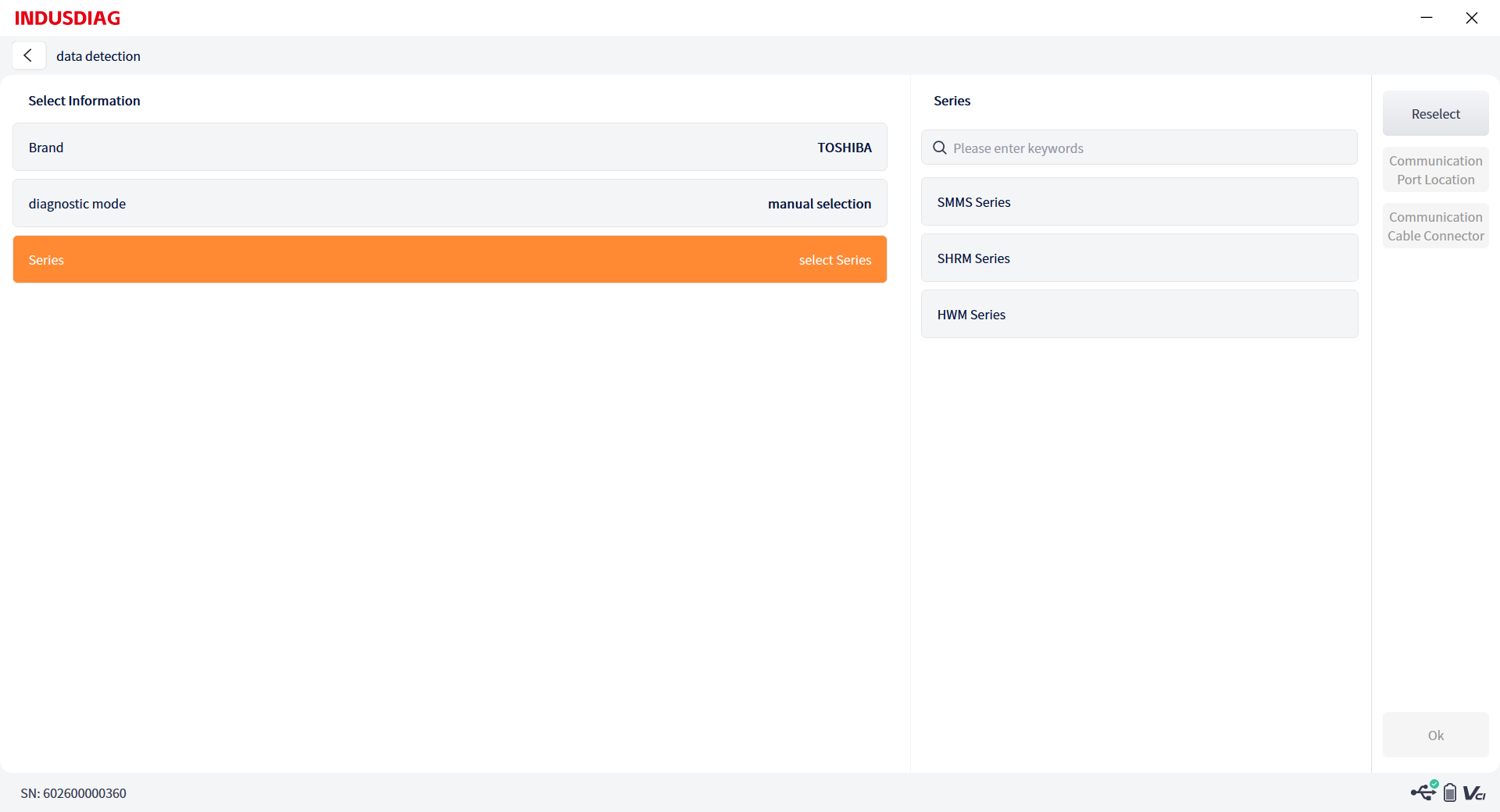Image resolution: width=1500 pixels, height=812 pixels.
Task: Click the Ok button
Action: click(1435, 735)
